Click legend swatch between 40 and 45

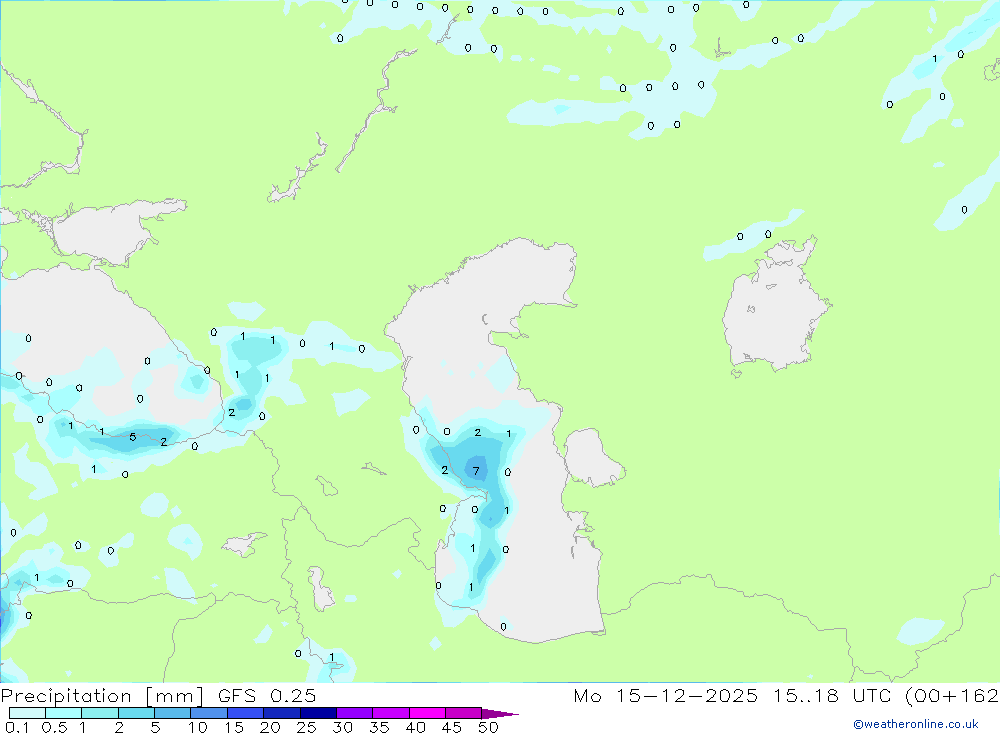click(x=427, y=713)
